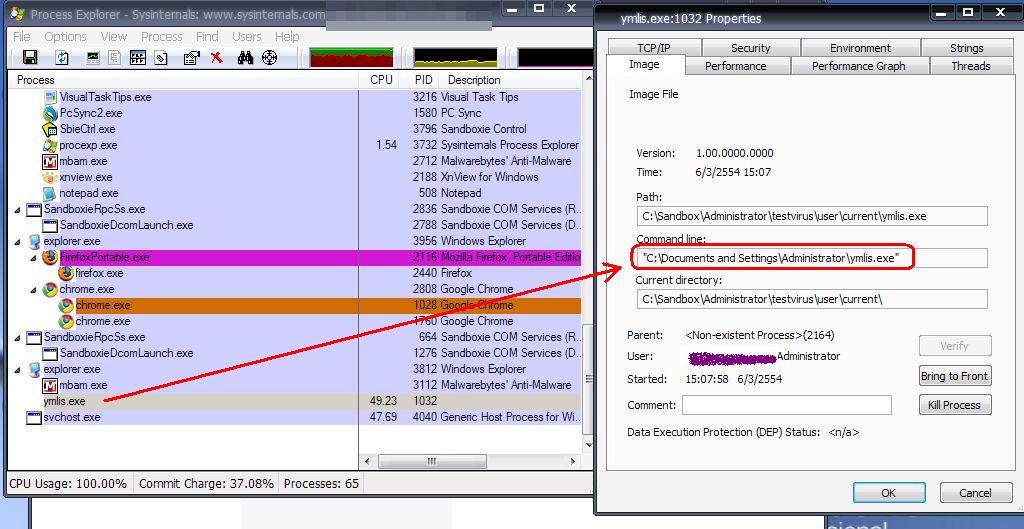Select the VisualTaskTips.exe process row
The image size is (1024, 529).
(293, 97)
